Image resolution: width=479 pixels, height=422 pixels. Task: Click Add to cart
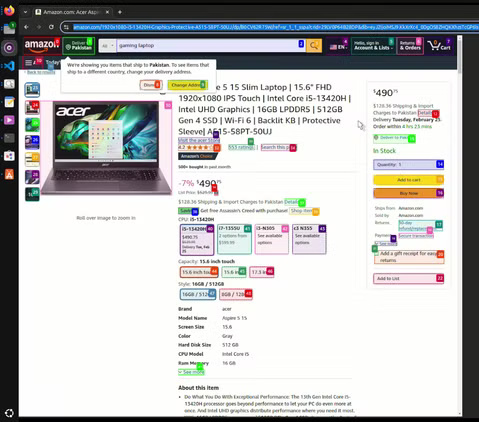point(408,180)
